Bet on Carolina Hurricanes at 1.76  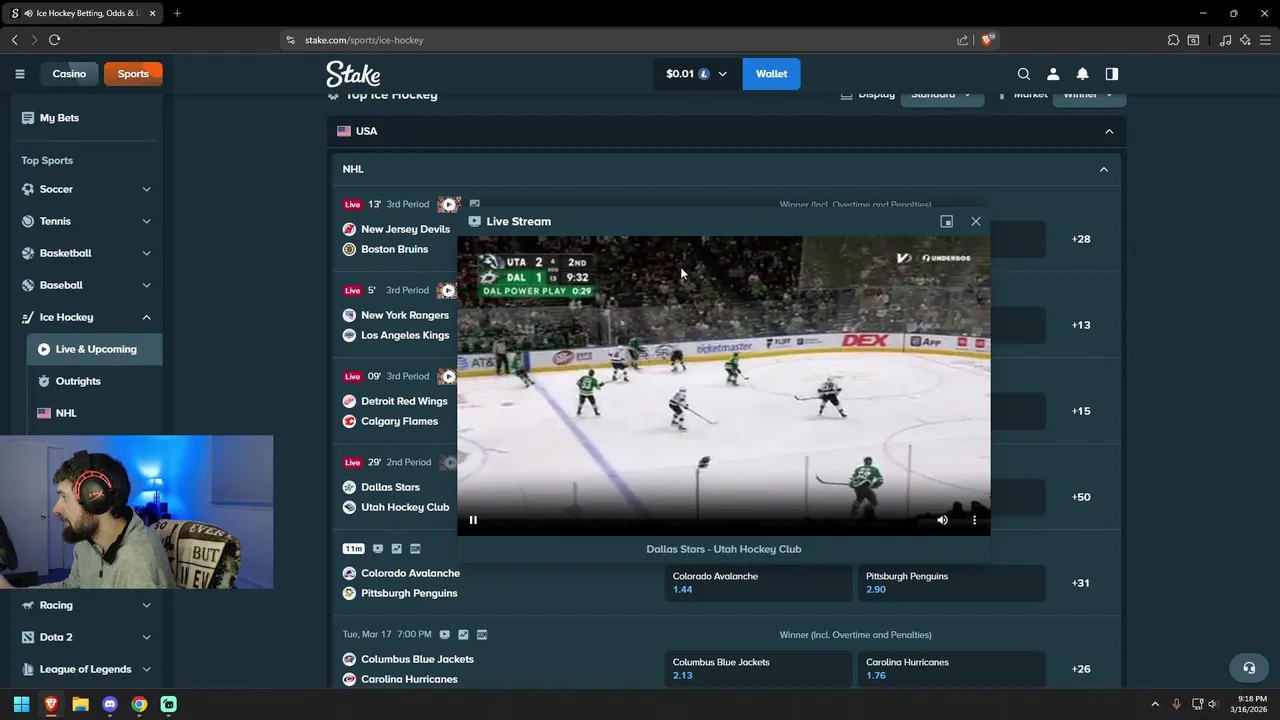pyautogui.click(x=951, y=669)
